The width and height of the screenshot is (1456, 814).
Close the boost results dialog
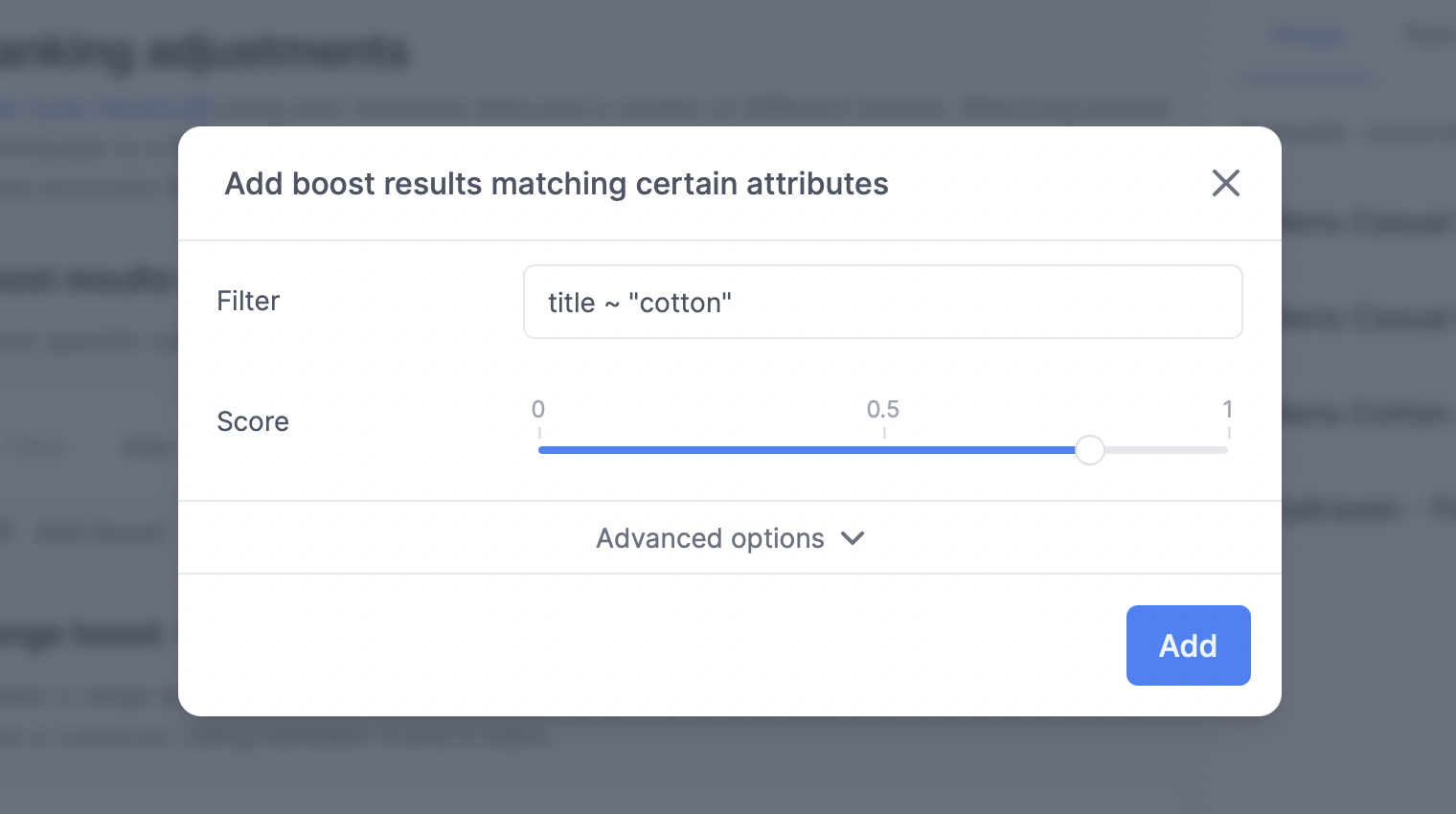pos(1226,183)
